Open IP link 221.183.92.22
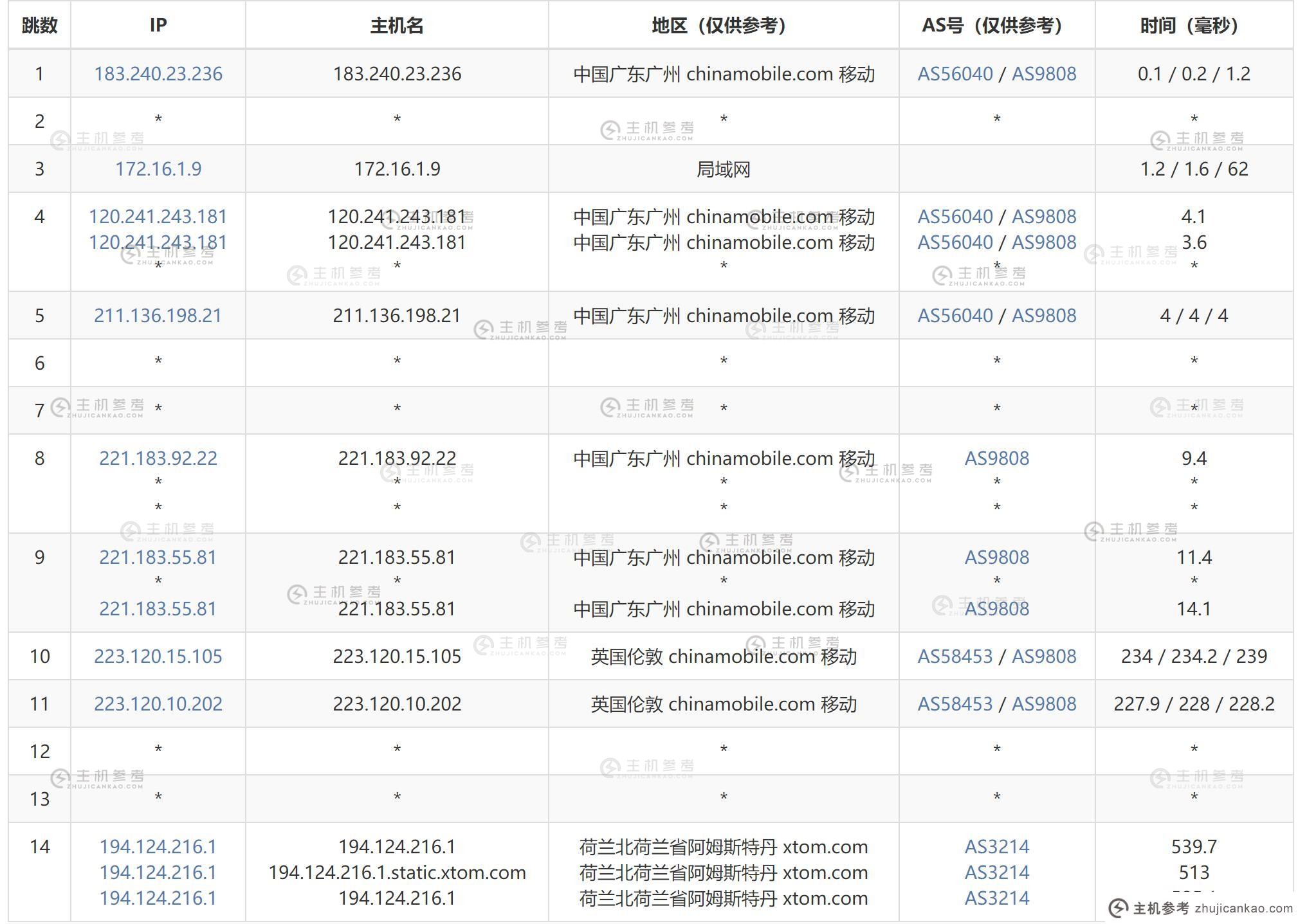 click(x=158, y=458)
